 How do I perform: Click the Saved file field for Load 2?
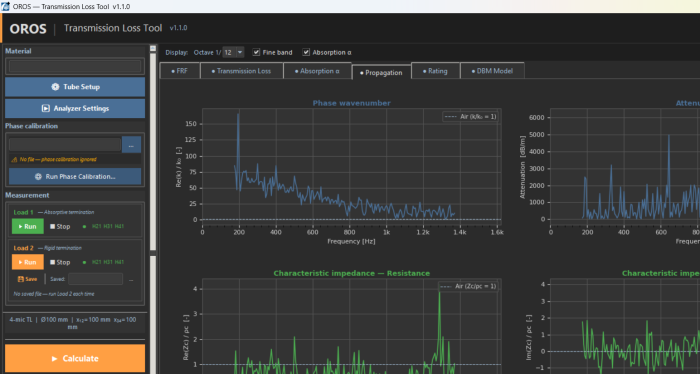pos(95,279)
